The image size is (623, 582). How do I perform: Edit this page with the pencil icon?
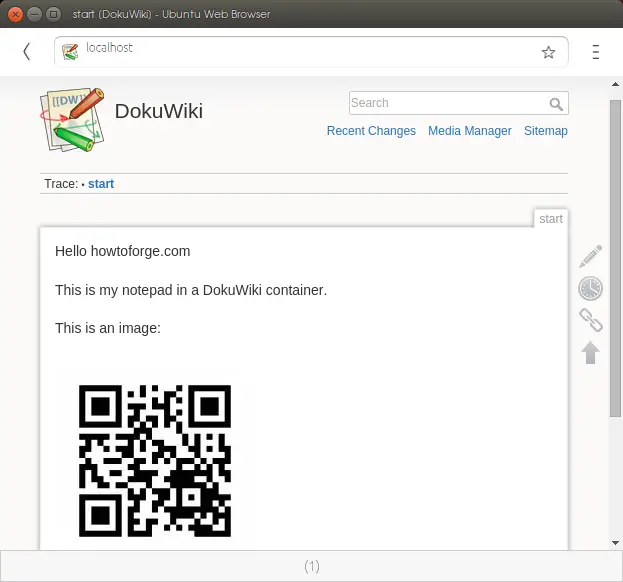point(590,256)
